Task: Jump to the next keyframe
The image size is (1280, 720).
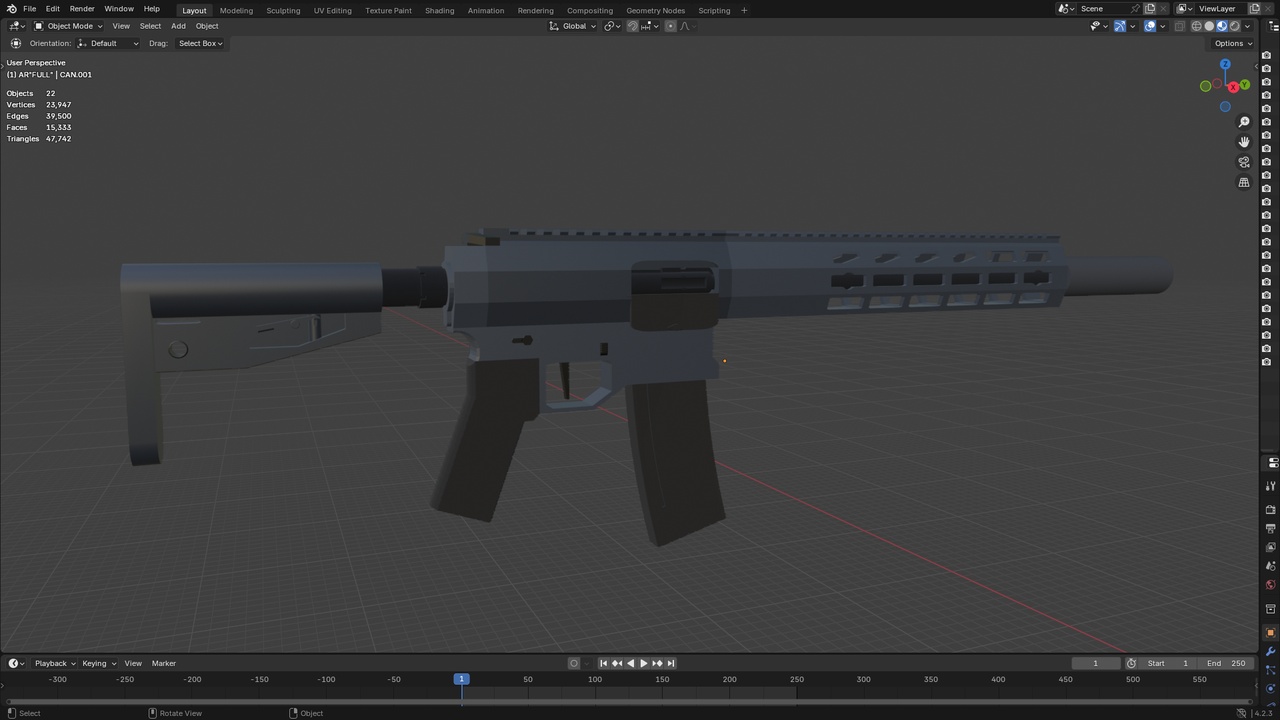Action: 657,663
